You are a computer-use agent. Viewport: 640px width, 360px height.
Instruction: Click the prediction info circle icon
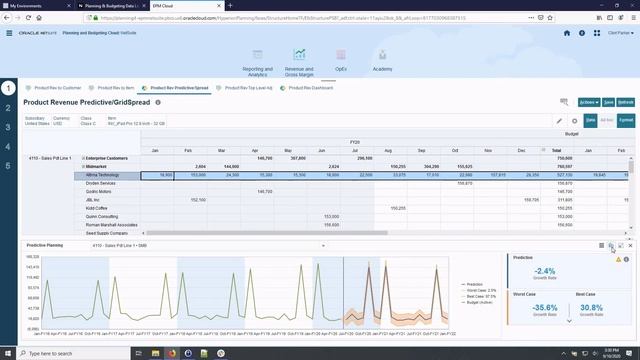[x=626, y=259]
